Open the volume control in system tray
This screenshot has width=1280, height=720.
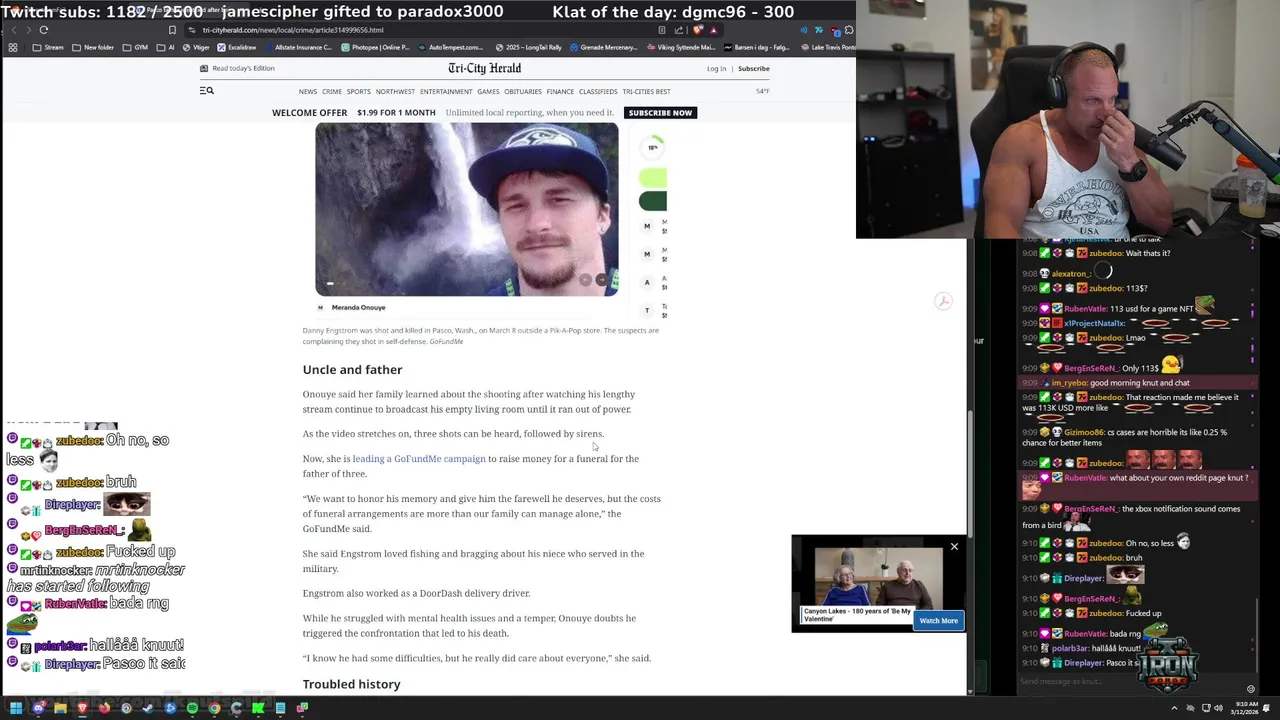coord(1218,708)
